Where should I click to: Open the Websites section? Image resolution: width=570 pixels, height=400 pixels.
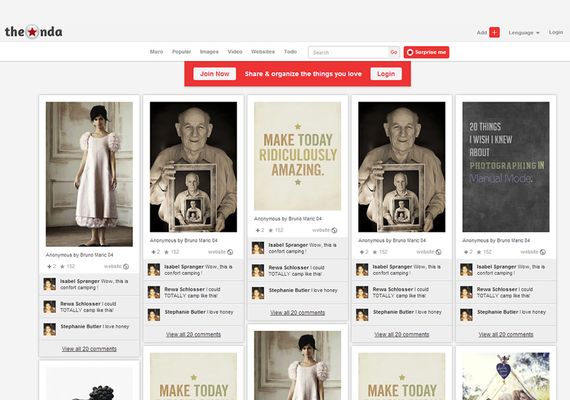pos(263,52)
